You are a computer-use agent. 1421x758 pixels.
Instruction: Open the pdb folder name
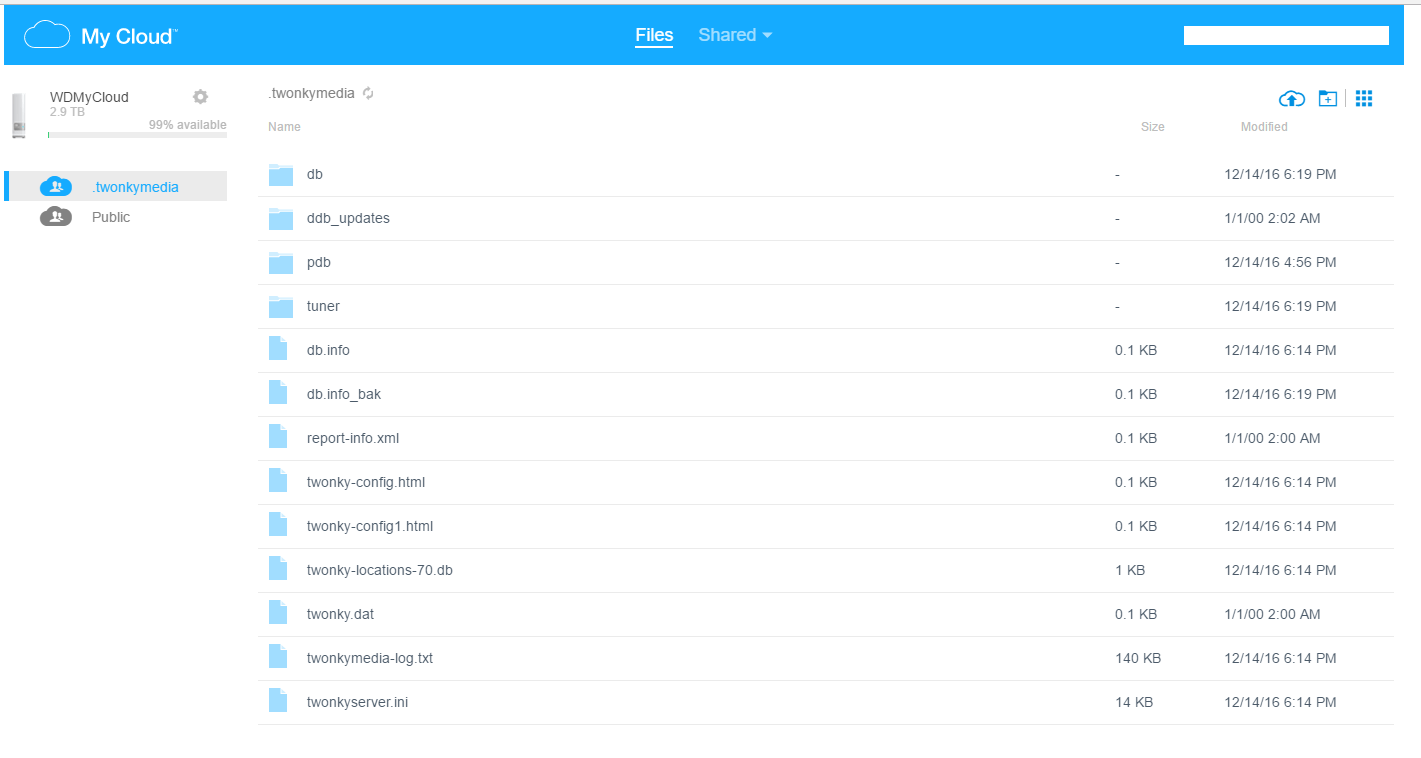pyautogui.click(x=319, y=262)
